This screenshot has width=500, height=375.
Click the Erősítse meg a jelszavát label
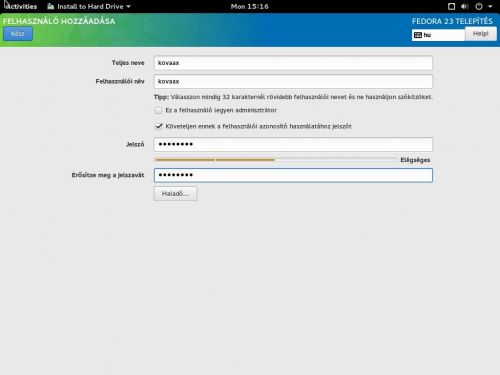click(108, 175)
